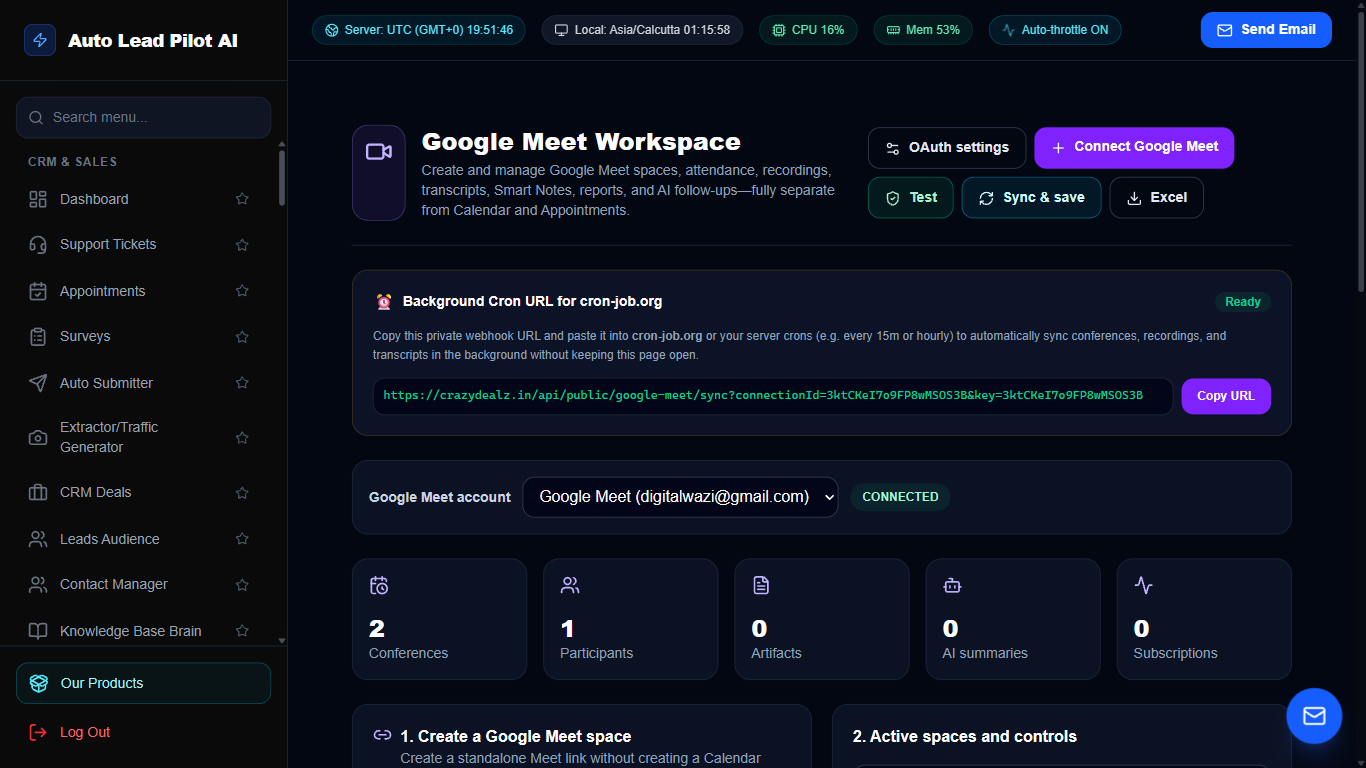Click the sidebar scrollbar down arrow
The width and height of the screenshot is (1366, 768).
(x=282, y=640)
